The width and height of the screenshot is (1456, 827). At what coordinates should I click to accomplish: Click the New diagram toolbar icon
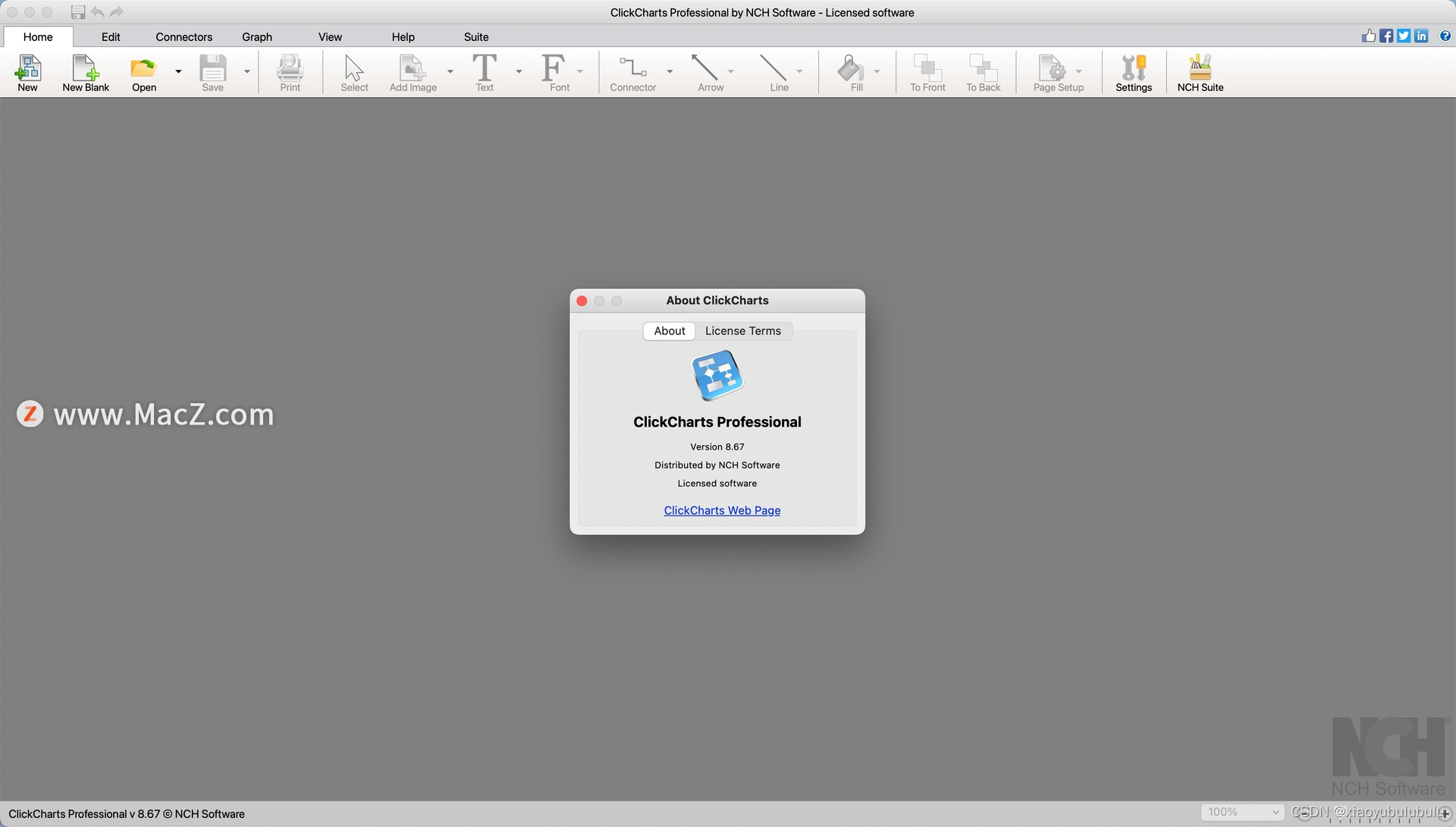coord(28,73)
